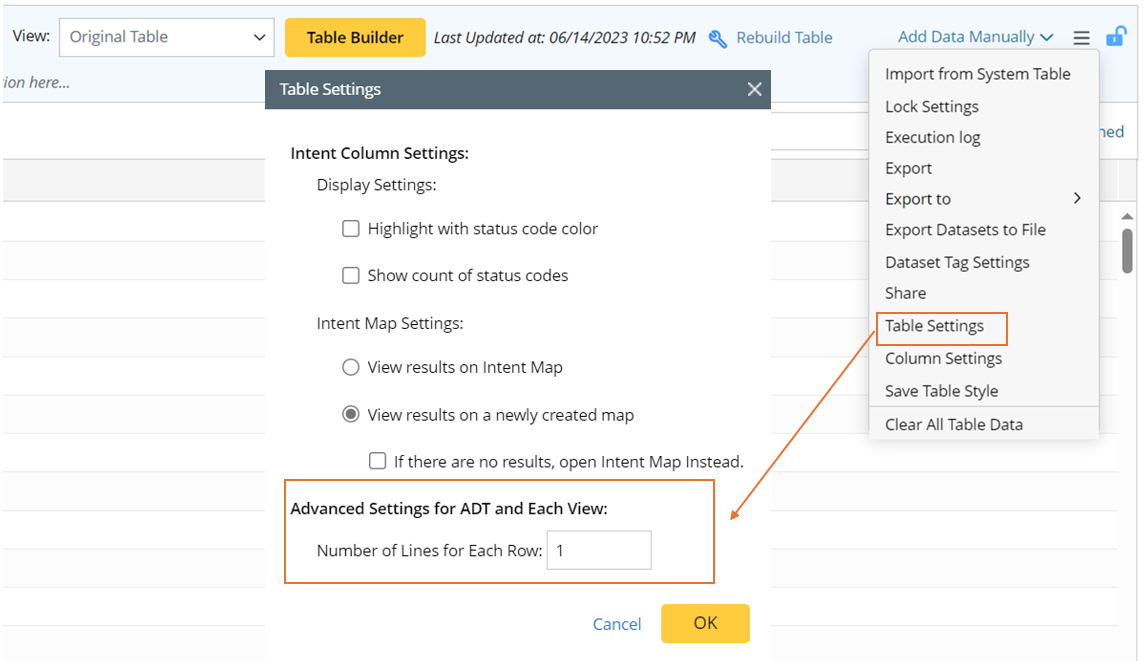Close the Table Settings dialog
Viewport: 1145px width, 661px height.
click(x=755, y=89)
